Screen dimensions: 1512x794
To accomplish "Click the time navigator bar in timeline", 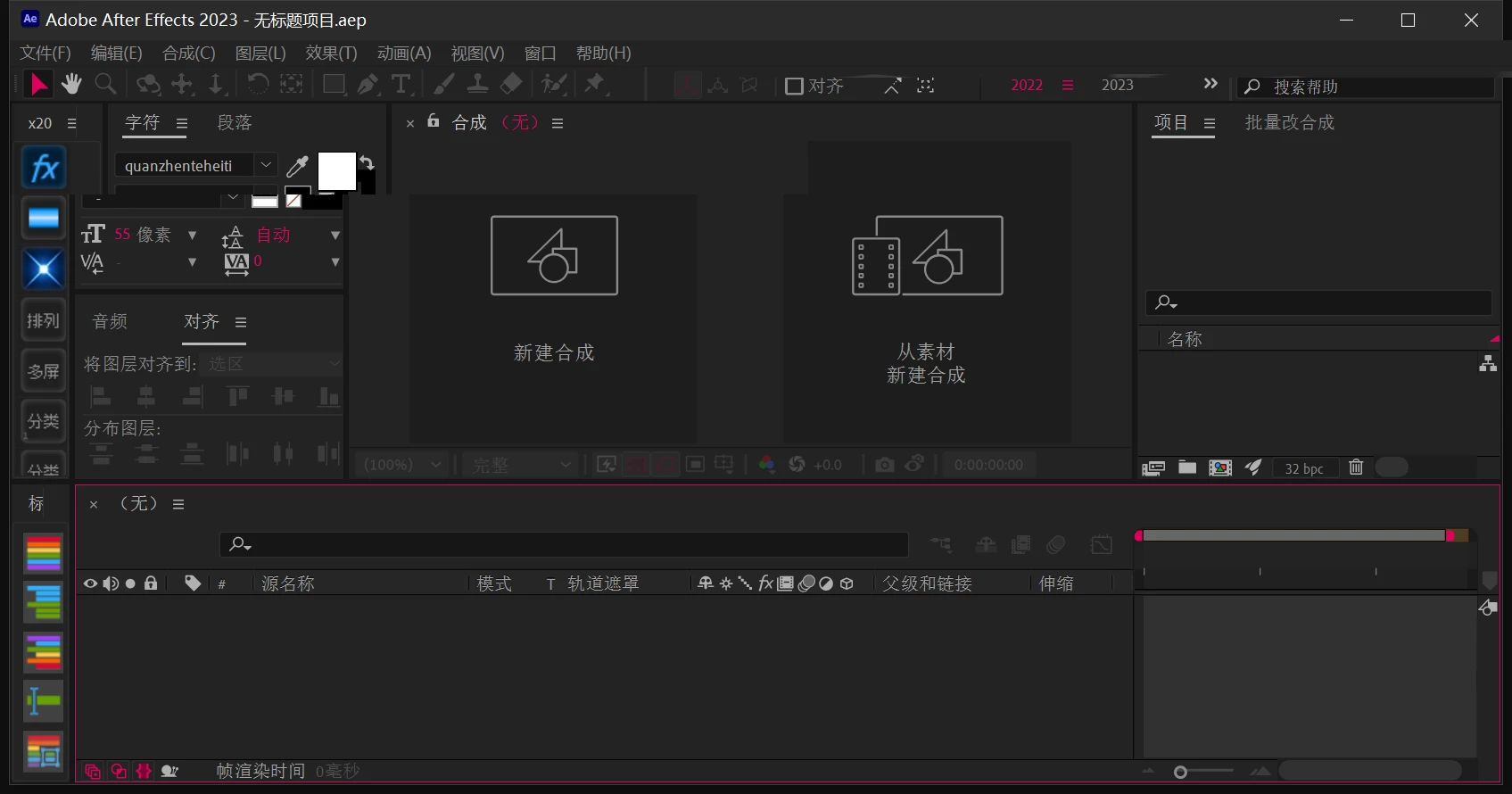I will (1293, 535).
